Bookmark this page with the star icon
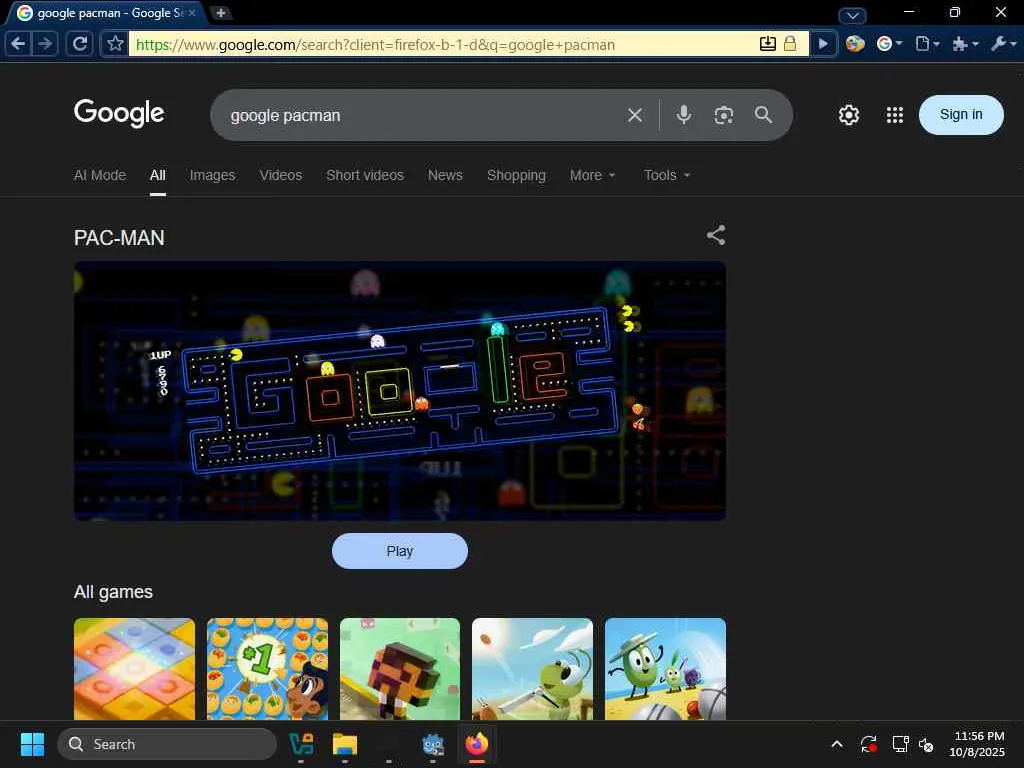Viewport: 1024px width, 768px height. [116, 44]
